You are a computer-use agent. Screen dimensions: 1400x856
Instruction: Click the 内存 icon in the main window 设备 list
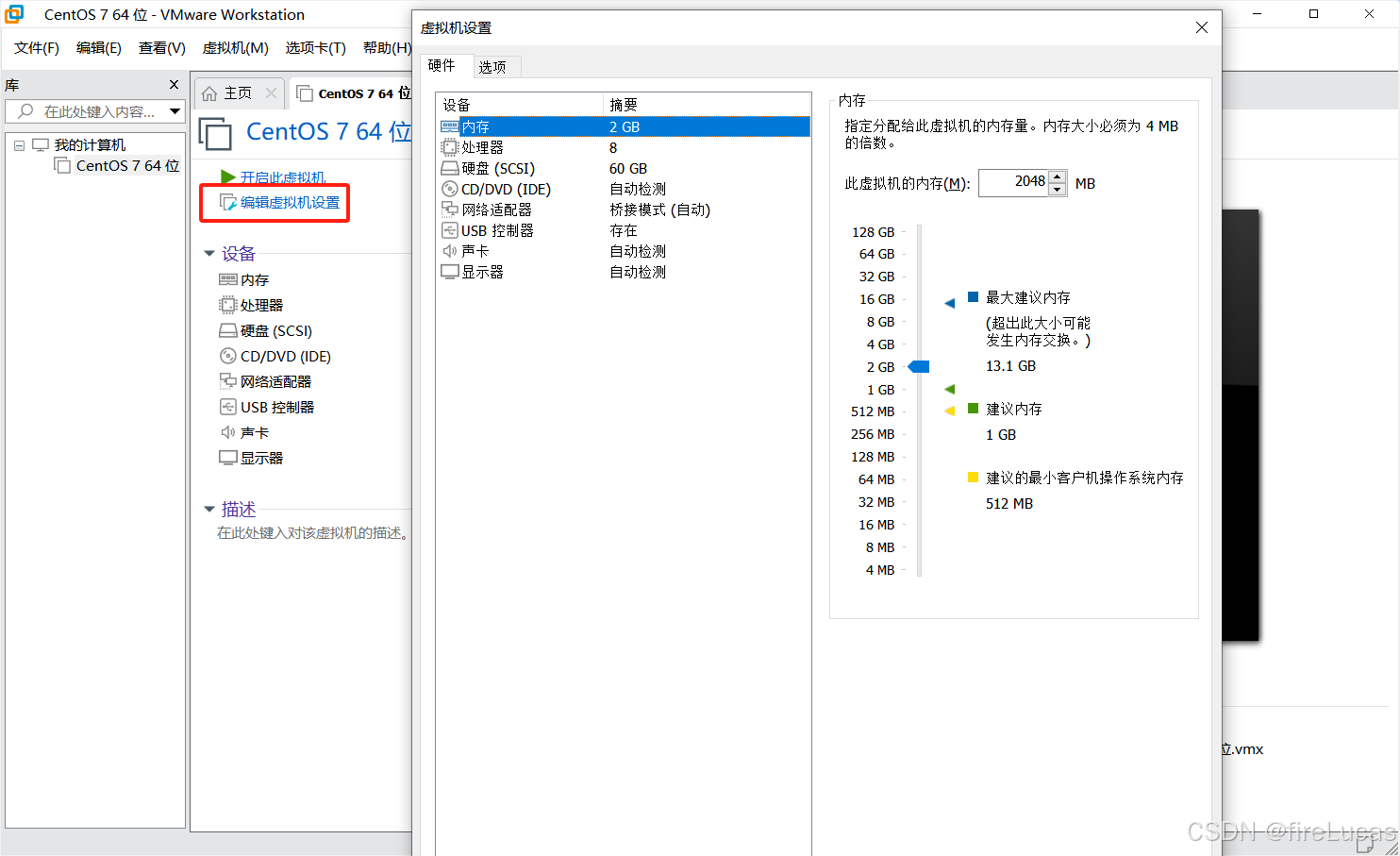[227, 279]
